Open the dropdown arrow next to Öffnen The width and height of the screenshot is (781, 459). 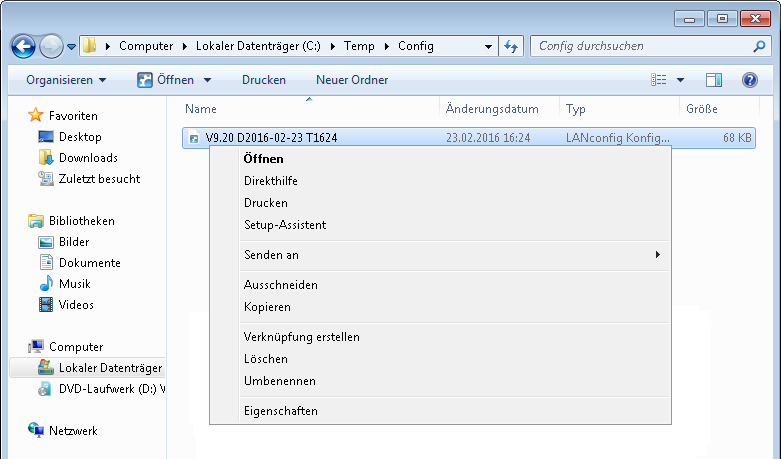[x=208, y=80]
